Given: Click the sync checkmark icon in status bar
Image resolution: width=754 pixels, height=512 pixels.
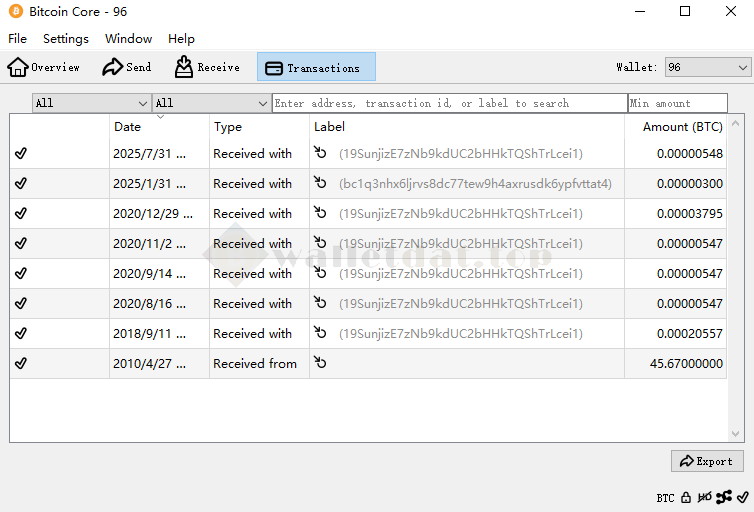Looking at the screenshot, I should pos(742,497).
